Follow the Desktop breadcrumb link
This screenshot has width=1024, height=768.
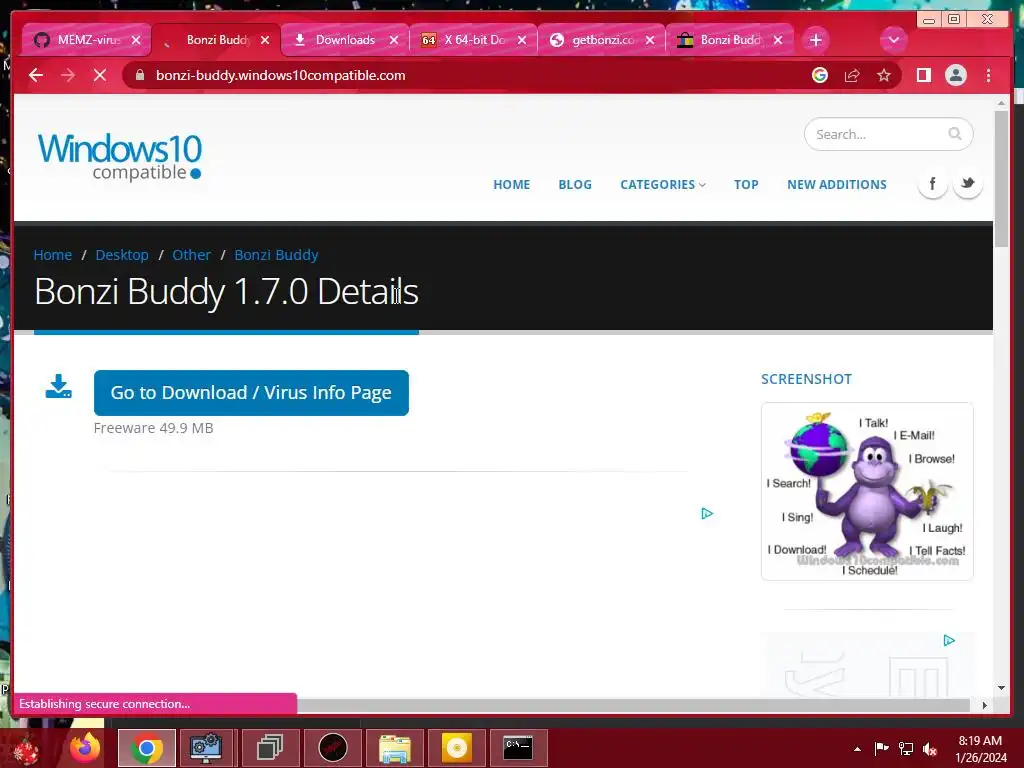coord(122,255)
